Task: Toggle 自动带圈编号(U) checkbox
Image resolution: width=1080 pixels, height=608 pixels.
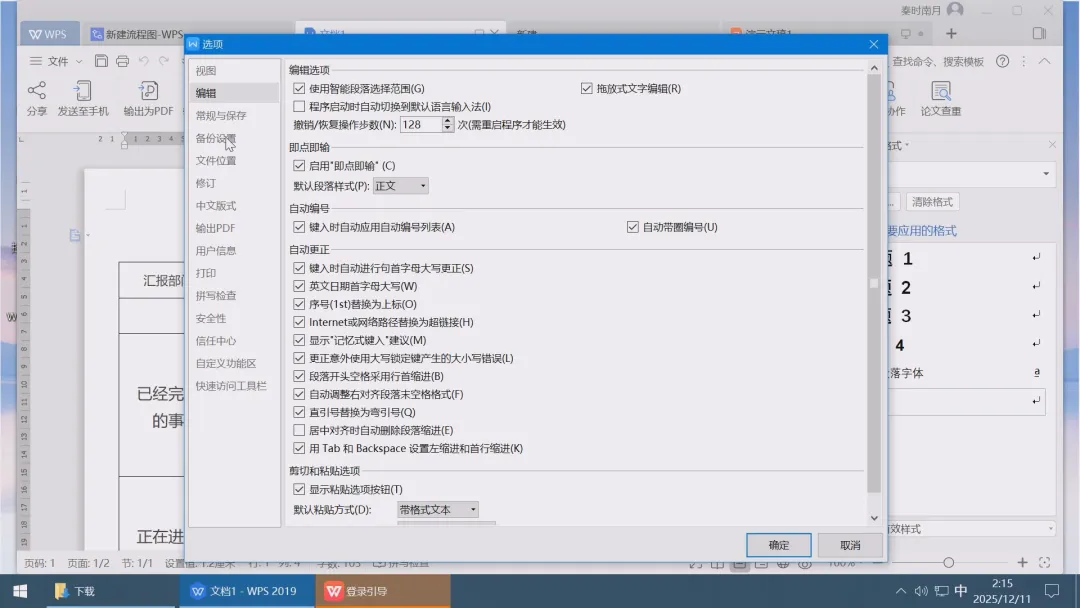Action: [632, 227]
